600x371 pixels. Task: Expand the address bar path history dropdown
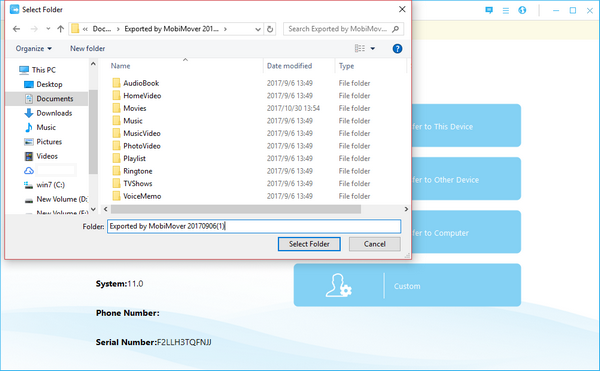coord(258,29)
